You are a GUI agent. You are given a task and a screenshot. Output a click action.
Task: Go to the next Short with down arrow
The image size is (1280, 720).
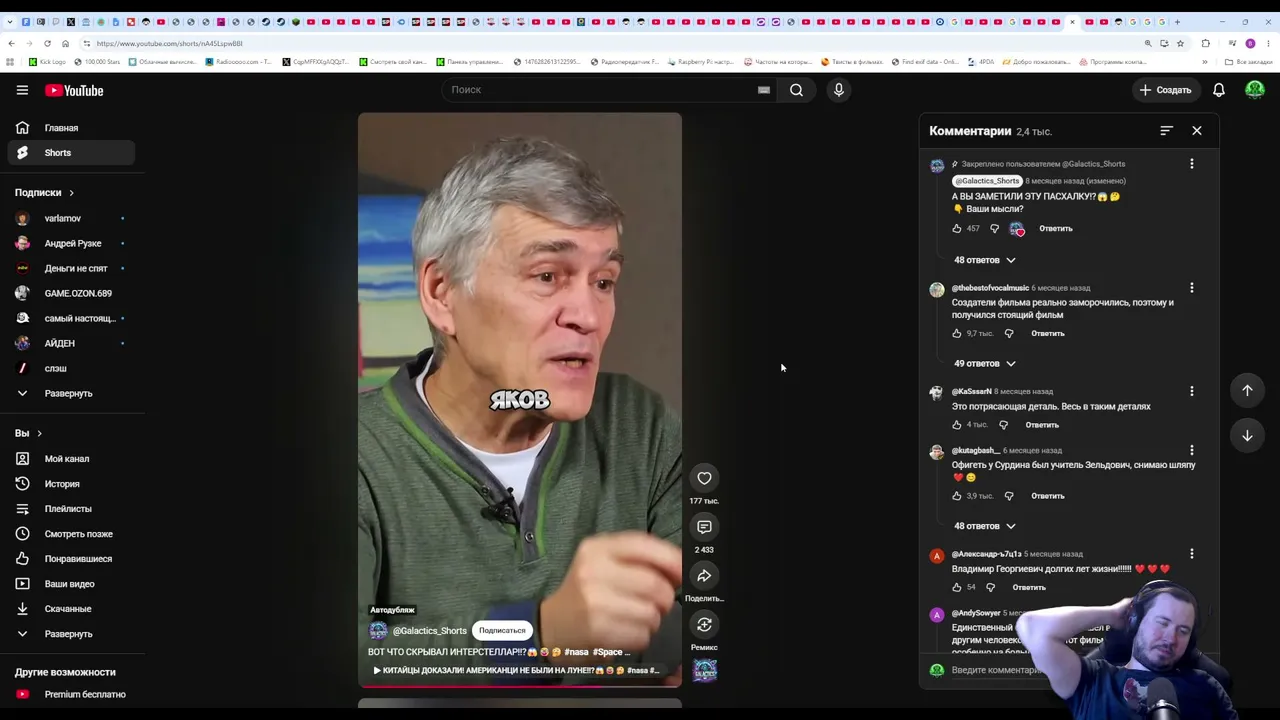(1247, 436)
